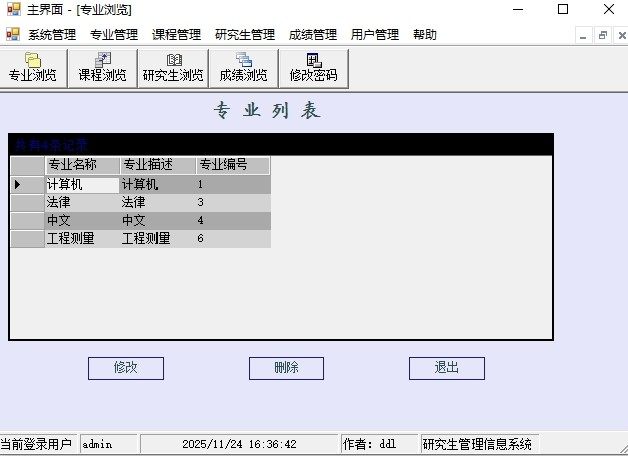The image size is (628, 456).
Task: Click the date and time in status bar
Action: click(x=240, y=444)
